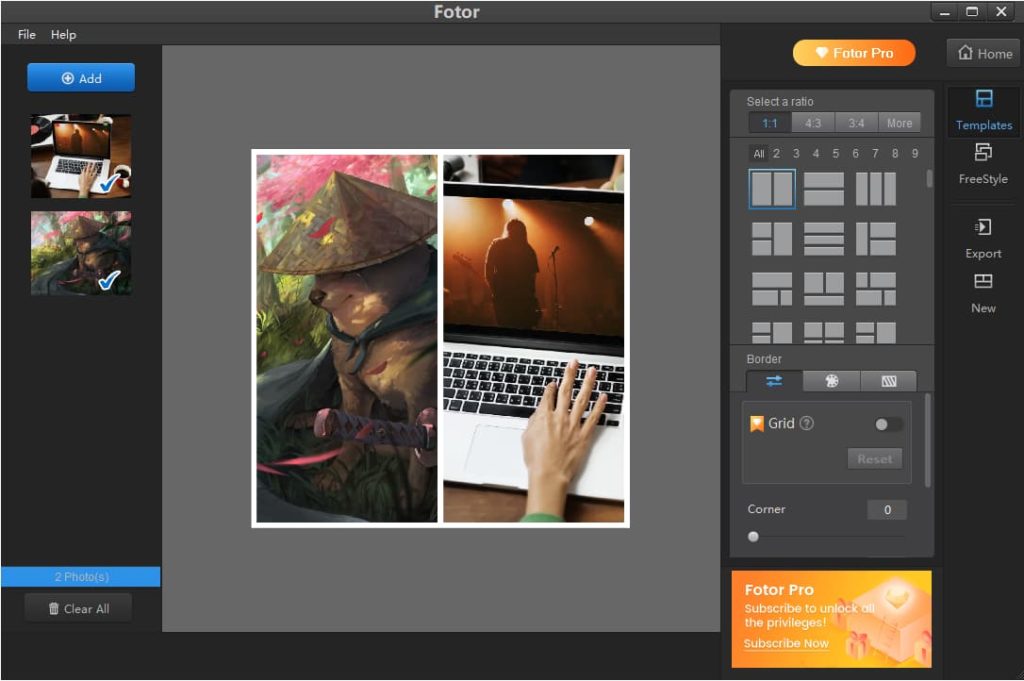
Task: Click the orange Fotor Pro button
Action: point(854,53)
